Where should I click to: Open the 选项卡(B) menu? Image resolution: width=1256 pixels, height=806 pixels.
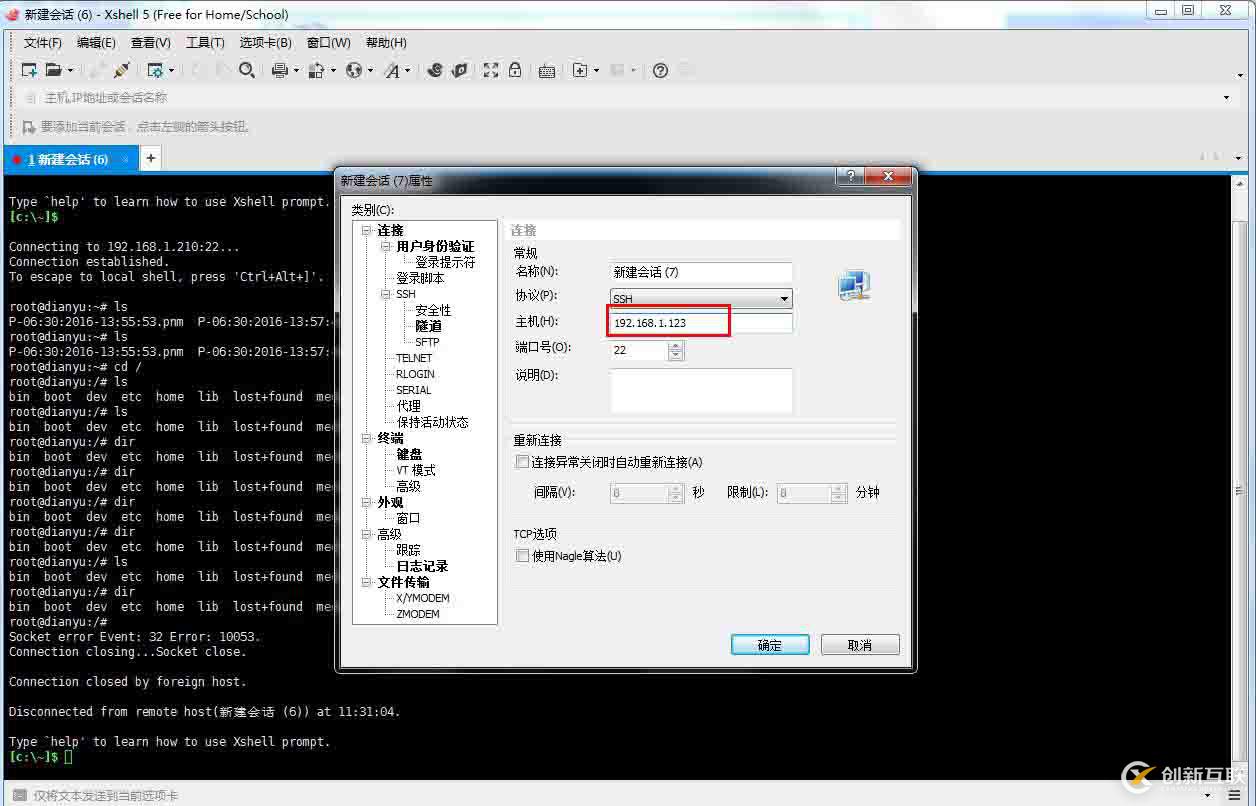(x=265, y=43)
